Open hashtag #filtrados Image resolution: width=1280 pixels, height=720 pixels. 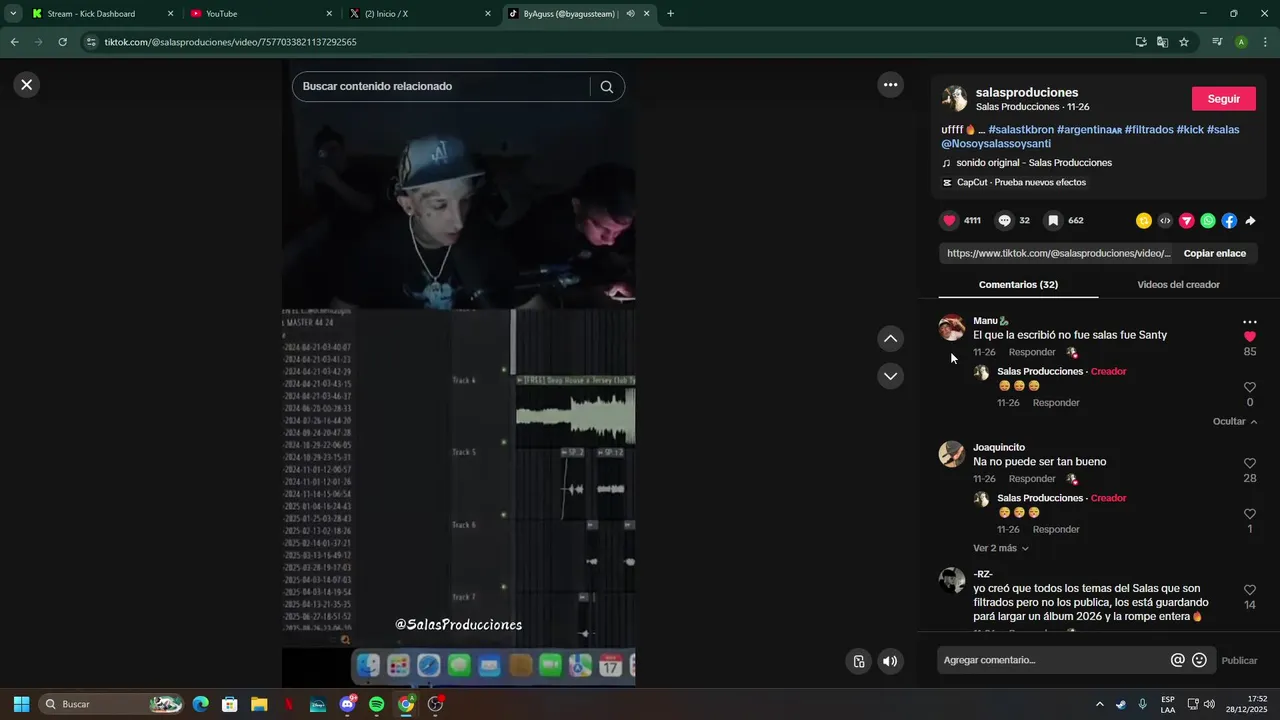(x=1149, y=130)
